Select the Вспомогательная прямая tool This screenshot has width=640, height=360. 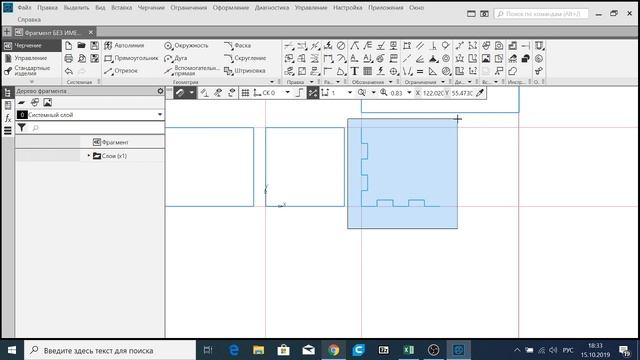[192, 71]
